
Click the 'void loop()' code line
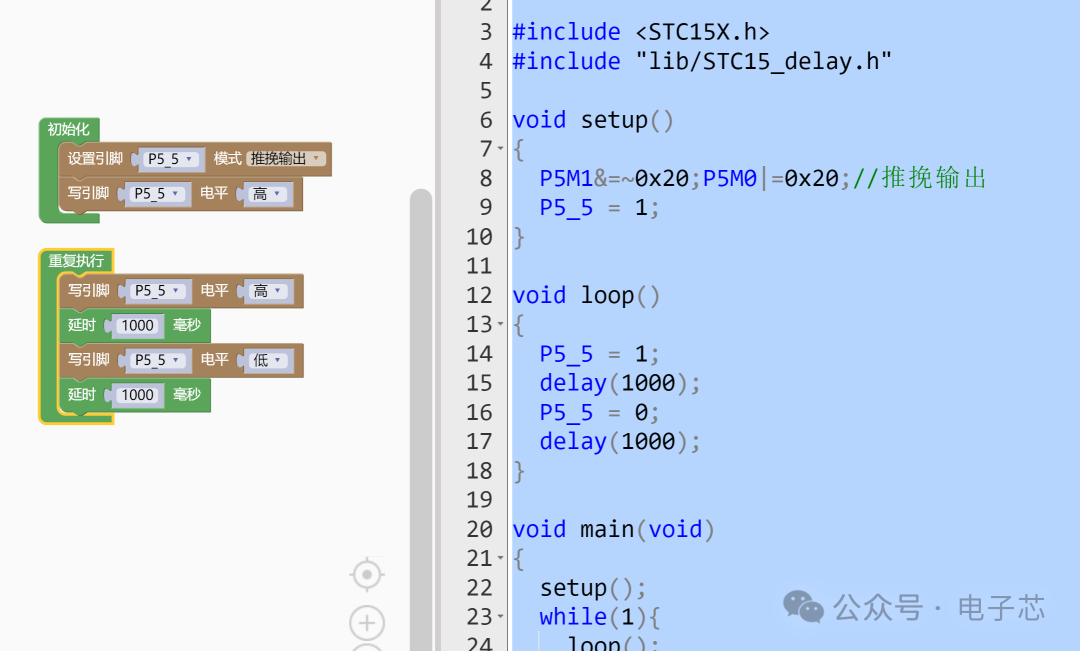coord(586,296)
